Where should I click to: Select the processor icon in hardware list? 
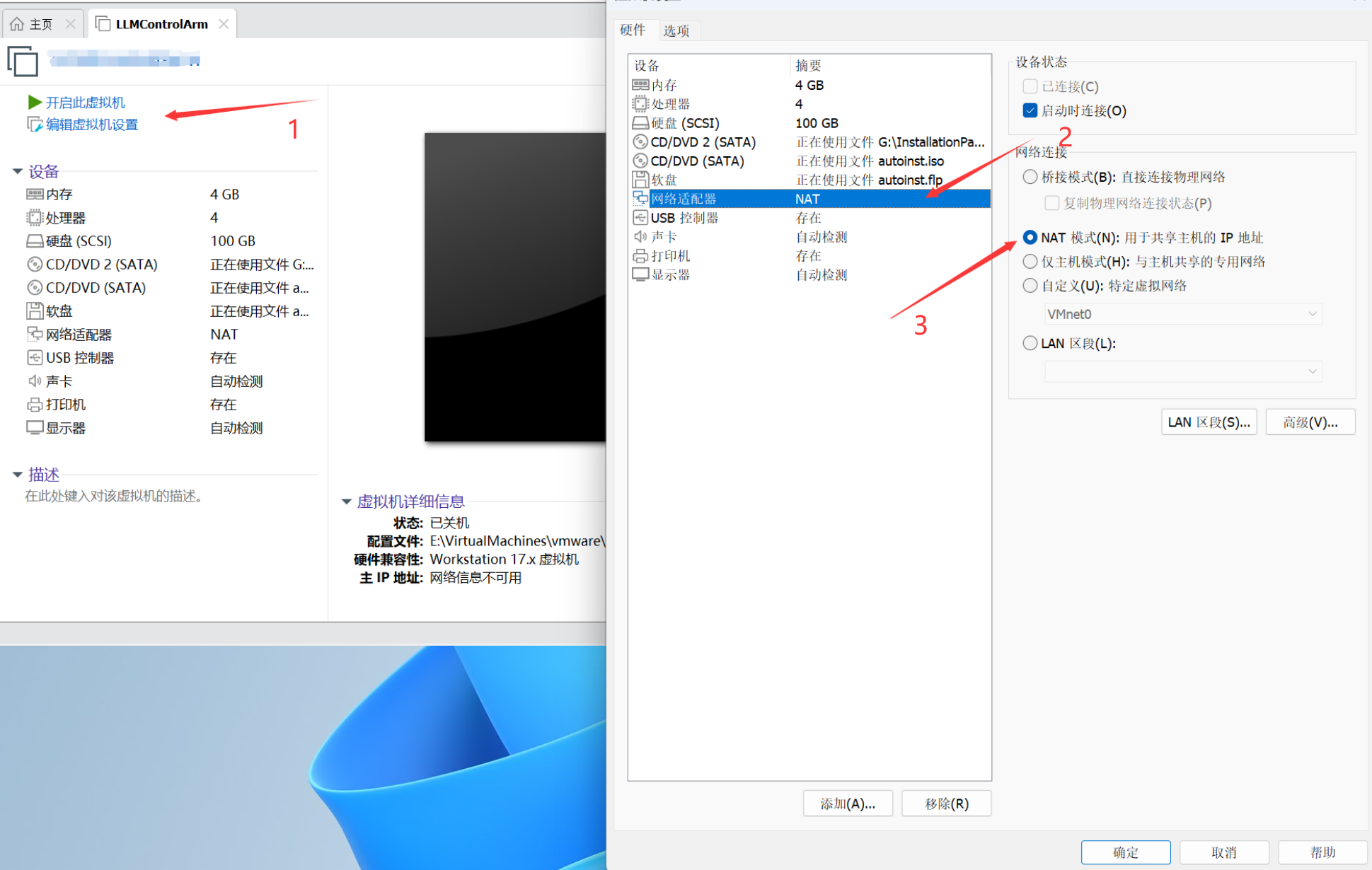click(x=640, y=104)
